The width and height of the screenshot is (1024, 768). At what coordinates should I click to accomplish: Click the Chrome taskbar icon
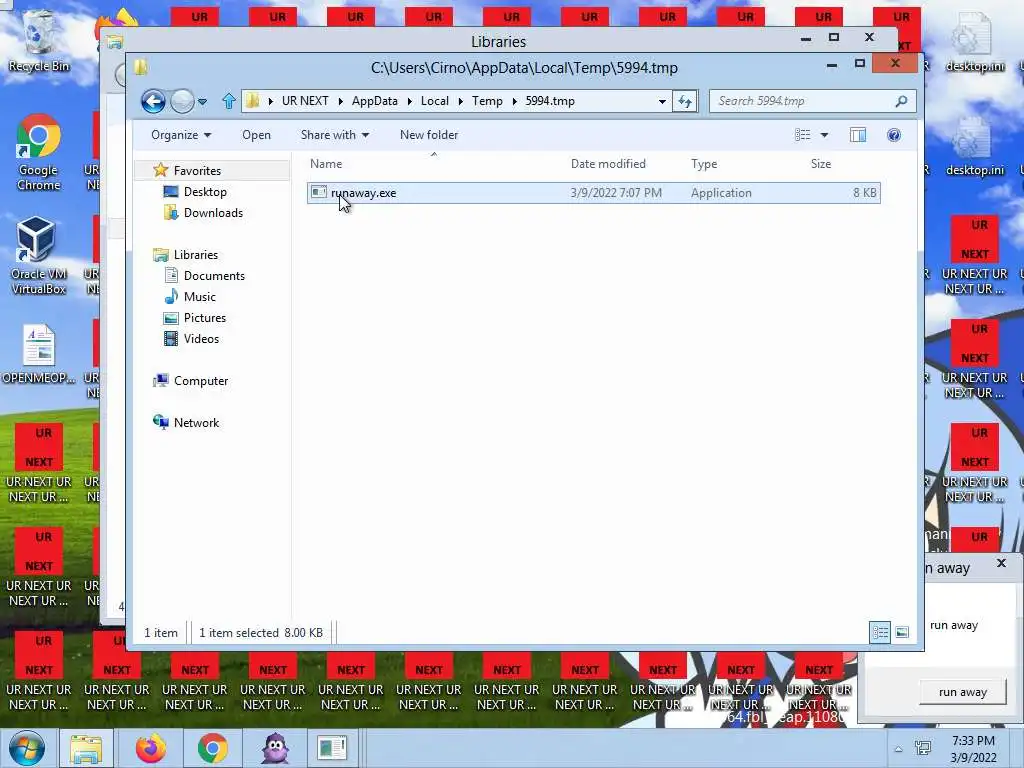tap(212, 748)
